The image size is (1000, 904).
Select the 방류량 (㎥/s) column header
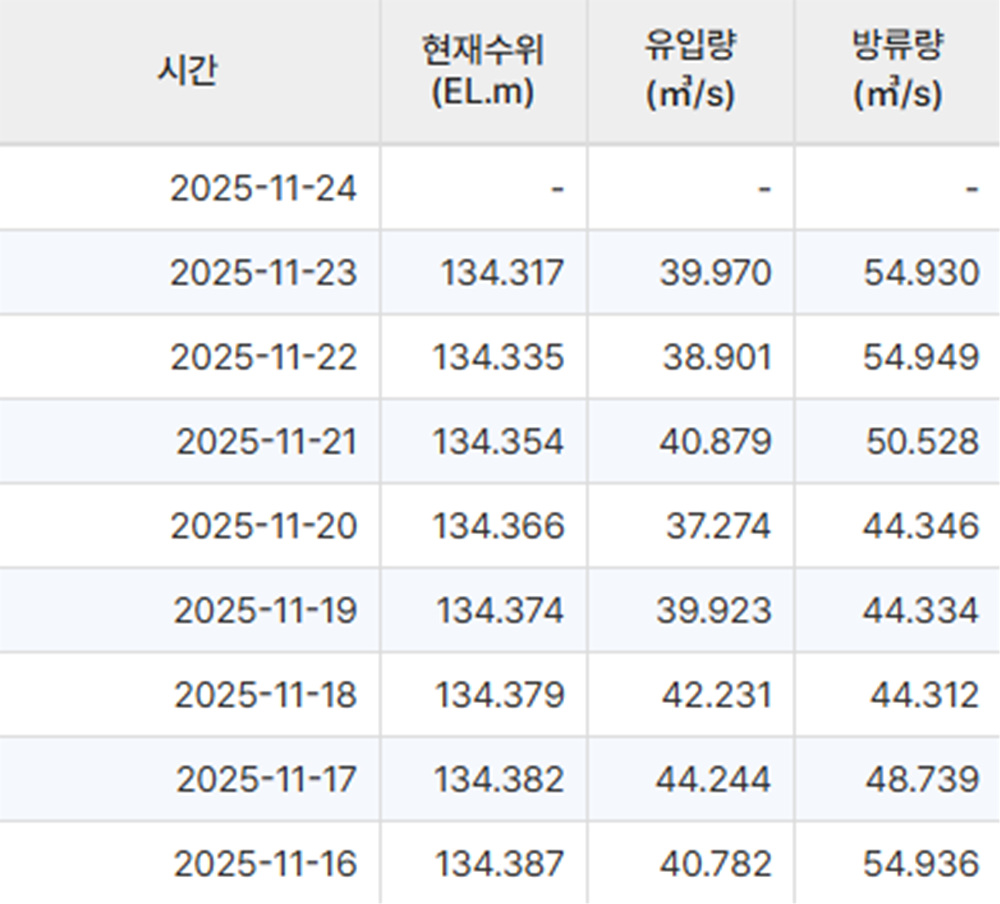897,72
